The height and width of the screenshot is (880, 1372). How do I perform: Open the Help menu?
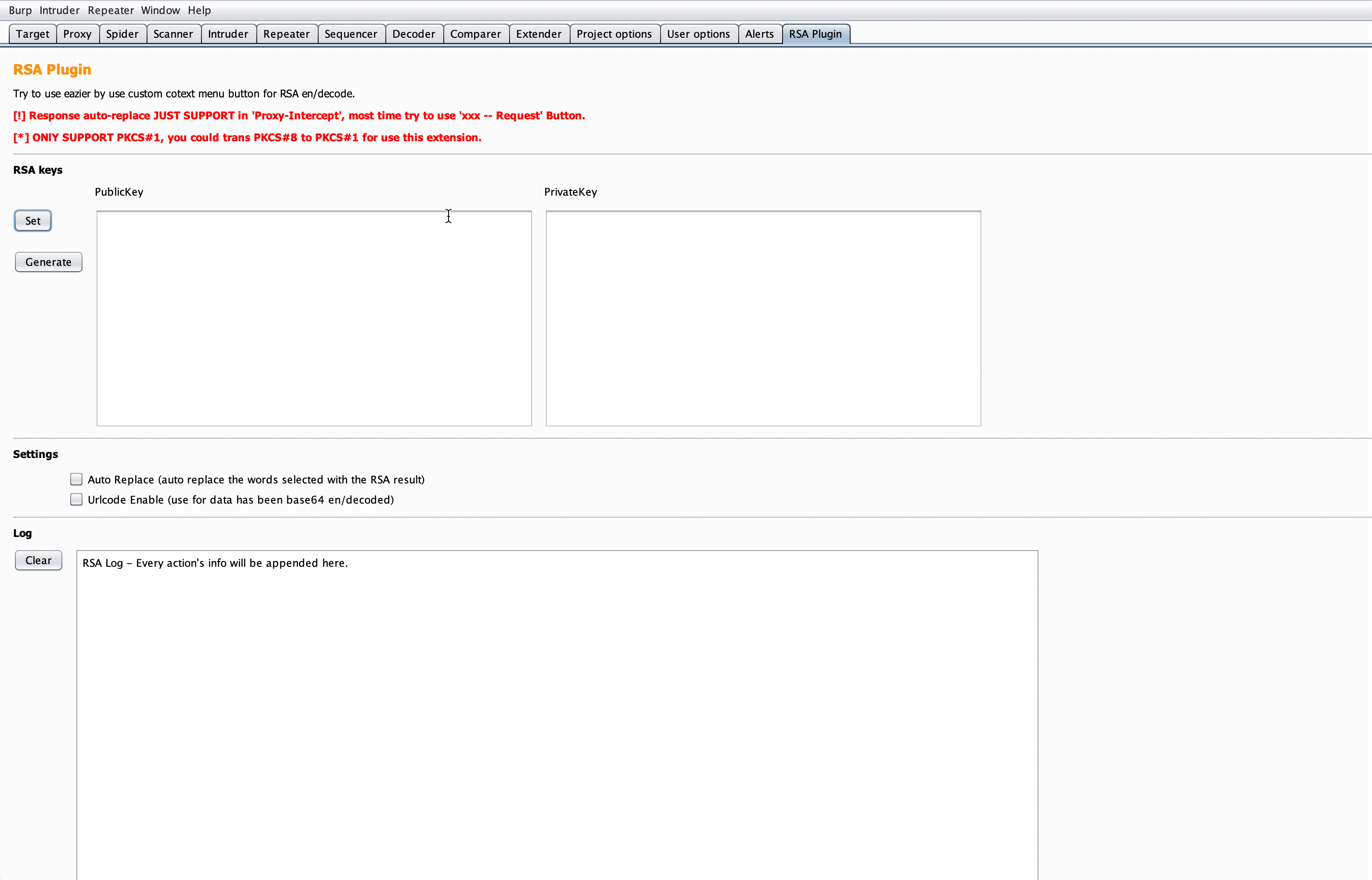pyautogui.click(x=199, y=10)
